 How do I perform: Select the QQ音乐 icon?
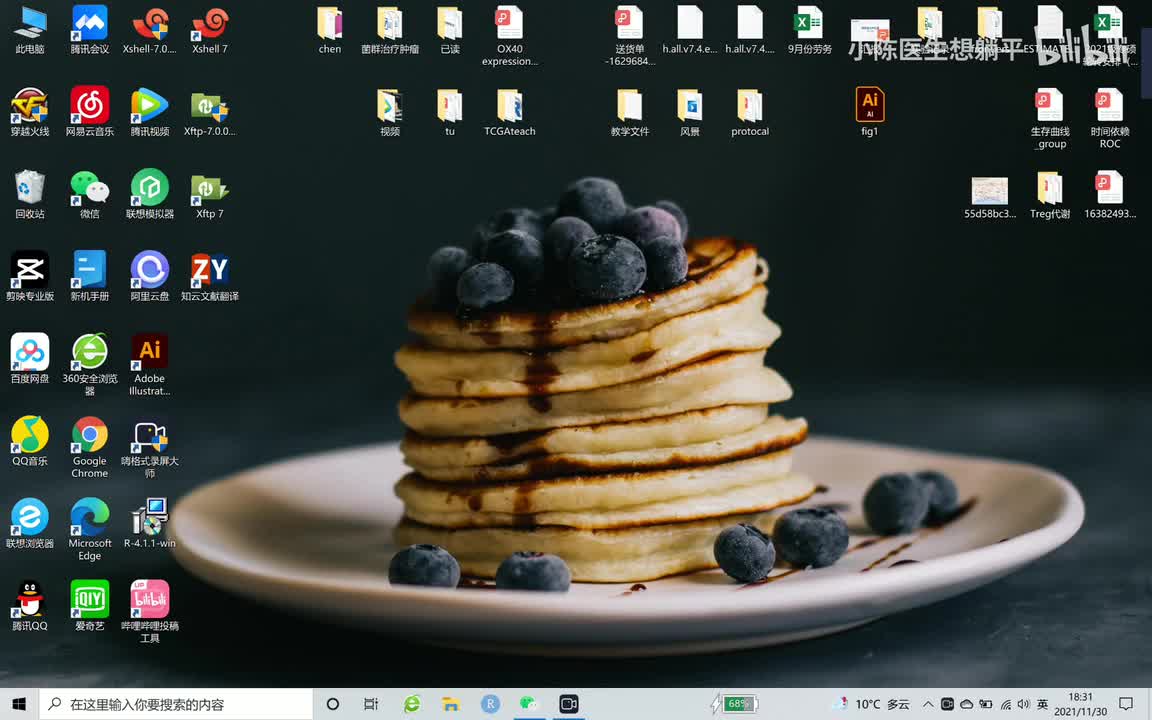pyautogui.click(x=30, y=442)
